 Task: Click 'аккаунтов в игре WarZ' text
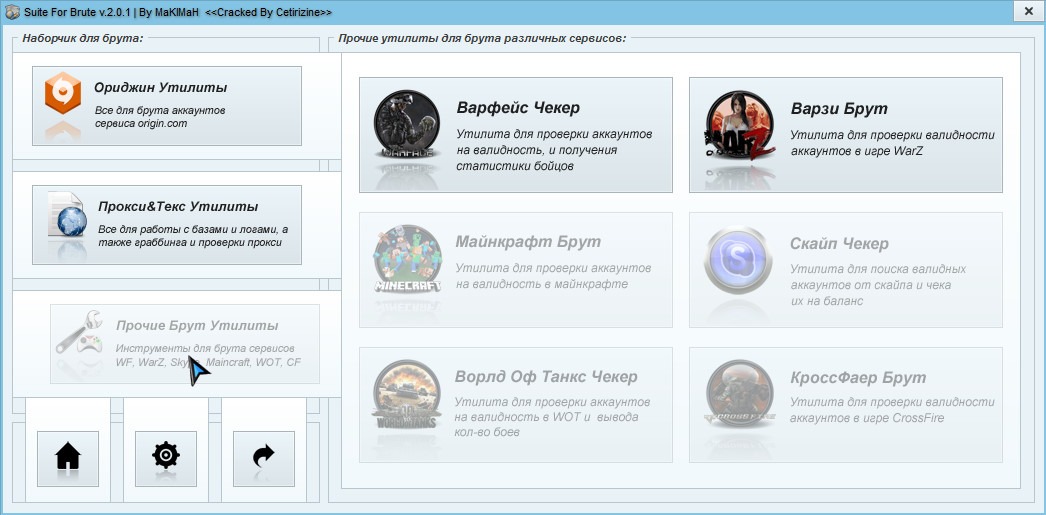pyautogui.click(x=857, y=151)
